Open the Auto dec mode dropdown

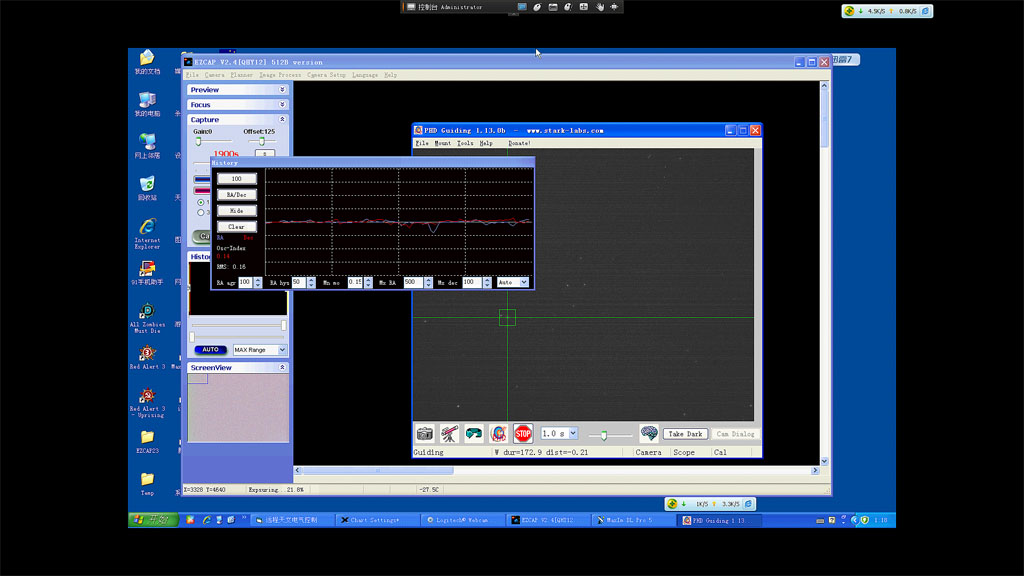coord(524,282)
